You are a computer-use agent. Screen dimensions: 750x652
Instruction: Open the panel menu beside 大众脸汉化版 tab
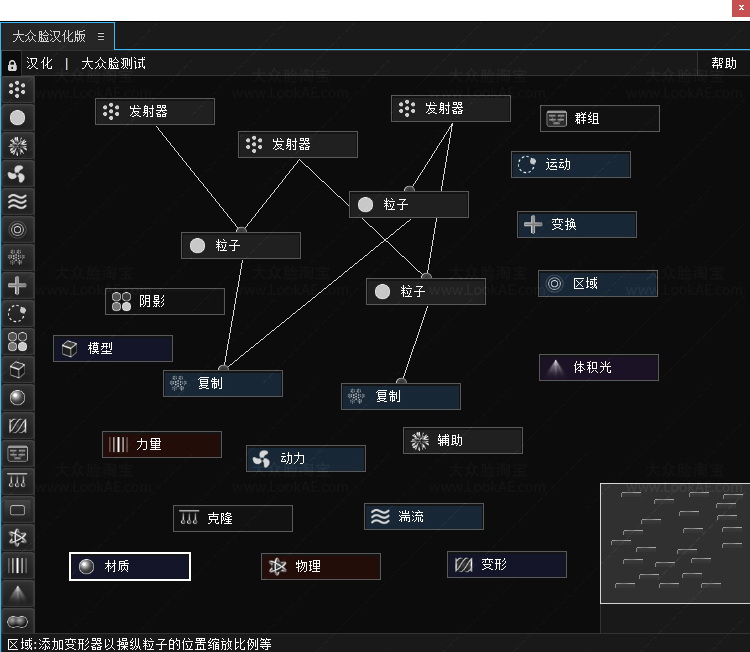(101, 36)
